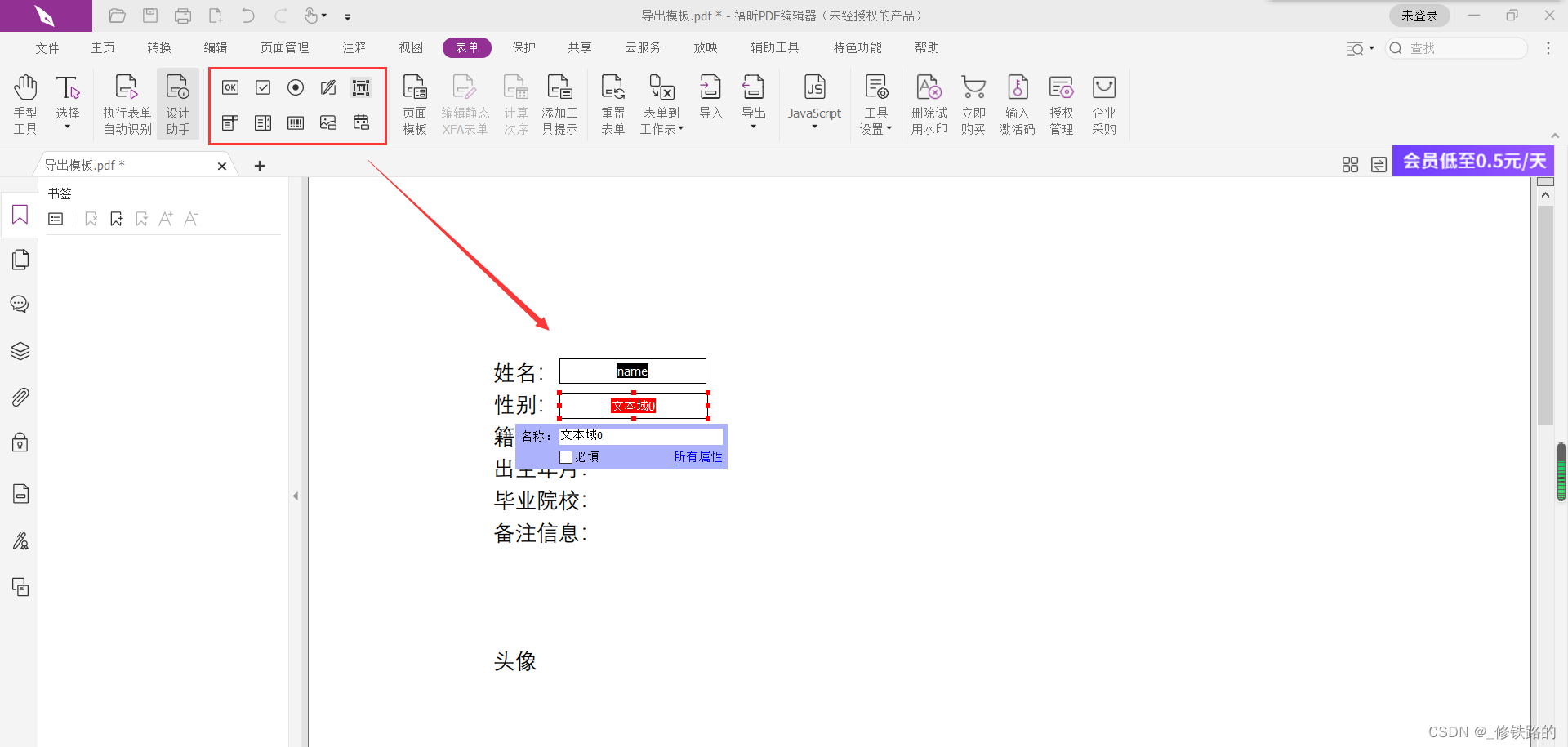This screenshot has height=747, width=1568.
Task: Open 所有属性 for the text field
Action: (x=697, y=456)
